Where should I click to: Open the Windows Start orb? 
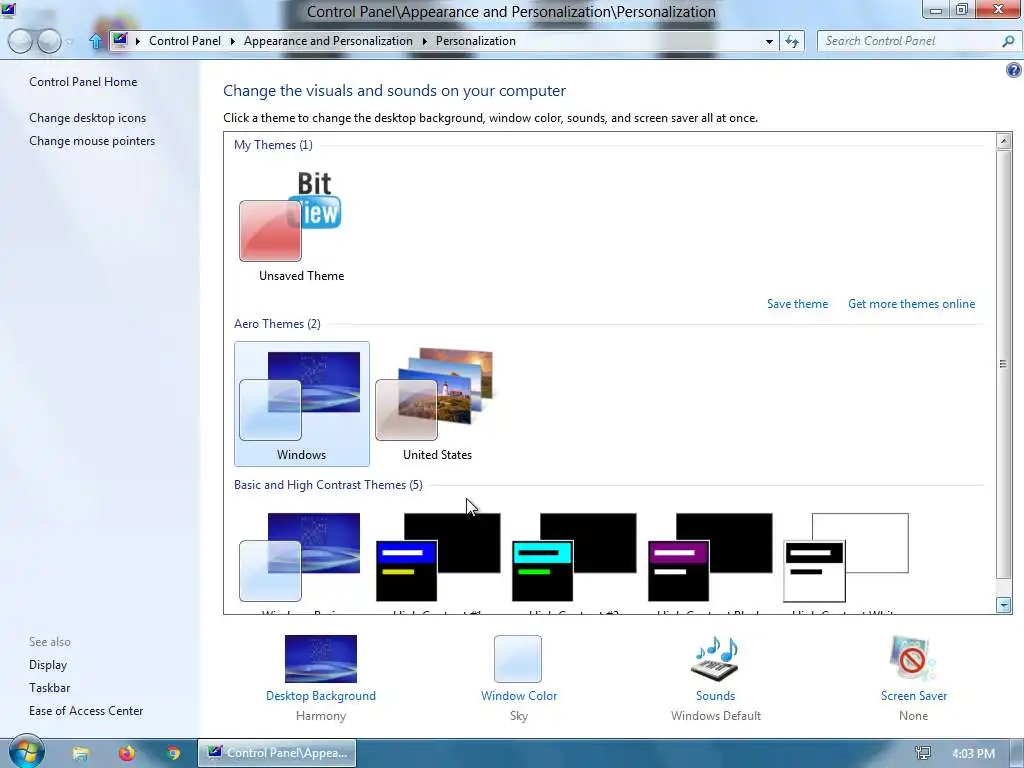tap(26, 752)
